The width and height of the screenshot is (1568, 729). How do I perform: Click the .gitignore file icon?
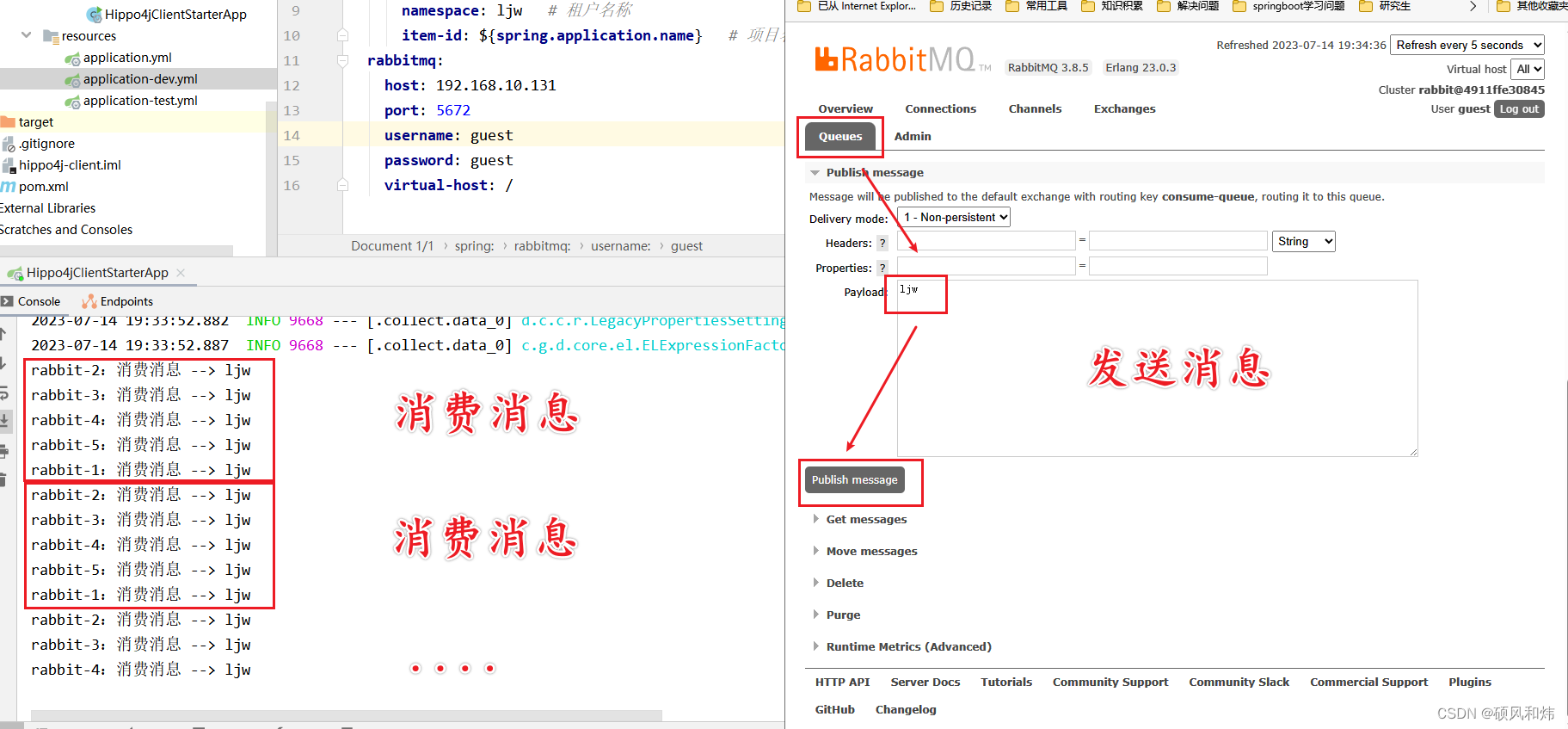click(9, 144)
